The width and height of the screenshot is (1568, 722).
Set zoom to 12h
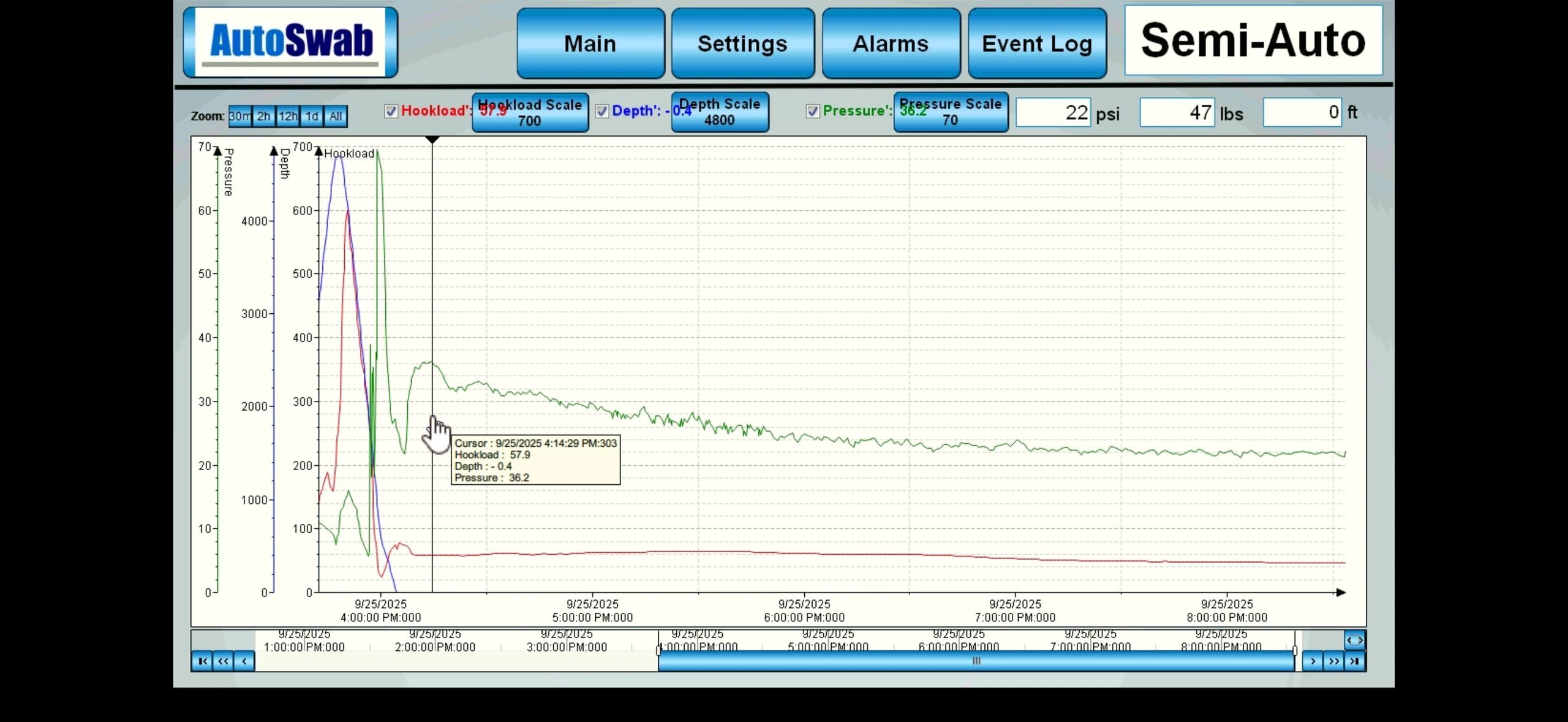tap(288, 116)
